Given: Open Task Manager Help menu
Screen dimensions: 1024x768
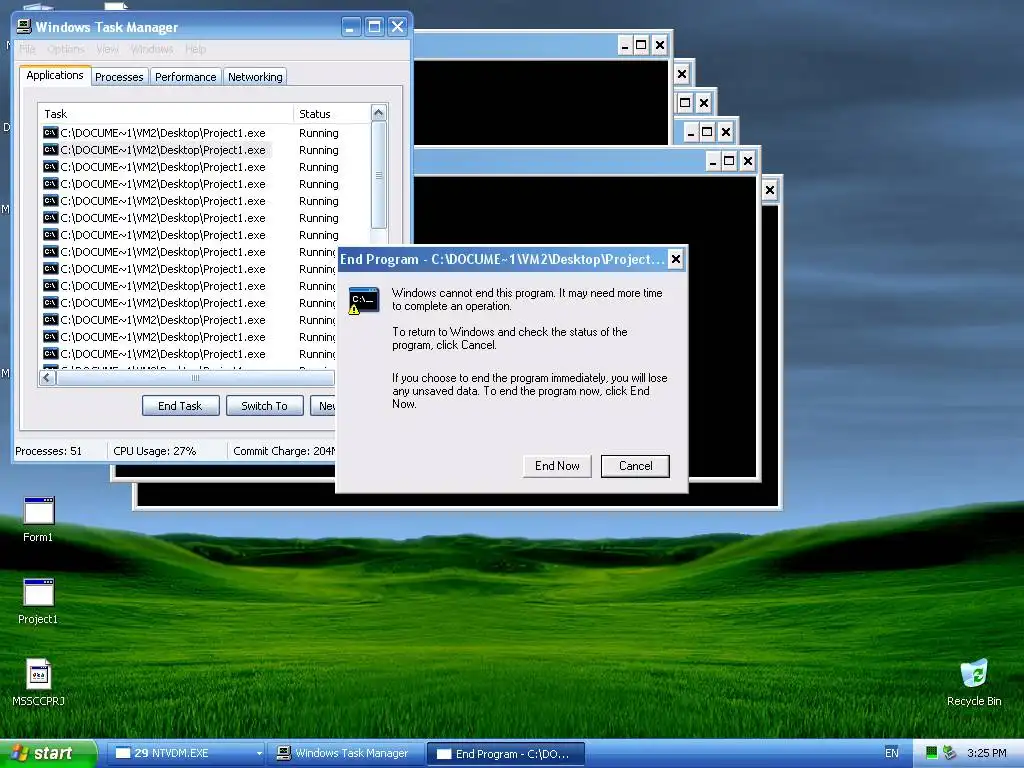Looking at the screenshot, I should click(x=195, y=49).
